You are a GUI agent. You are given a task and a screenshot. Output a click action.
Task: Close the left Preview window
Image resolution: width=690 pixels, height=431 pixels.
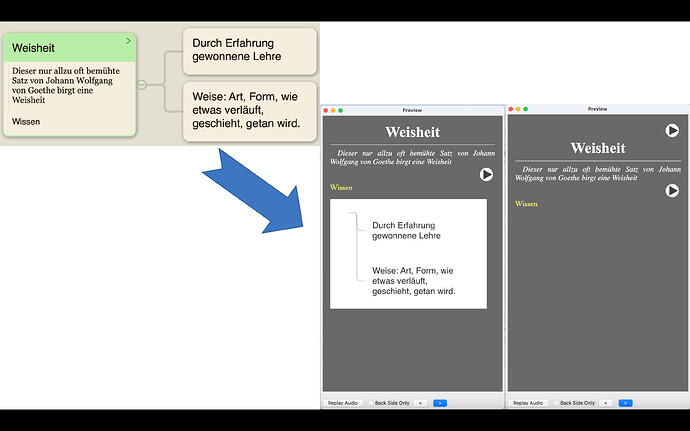(326, 111)
